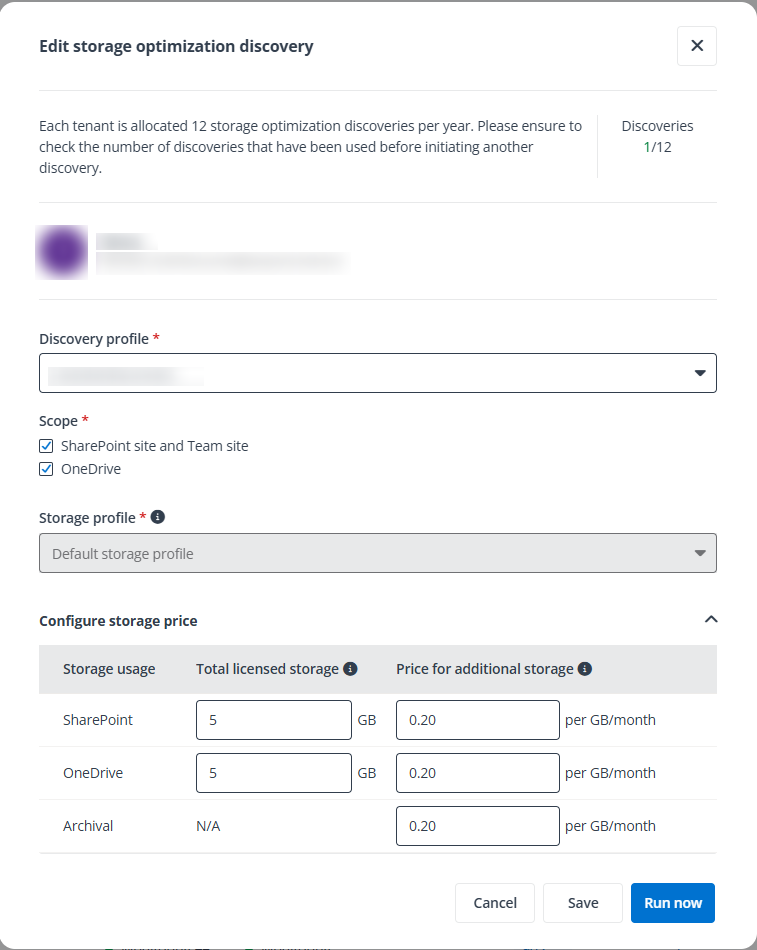Viewport: 757px width, 950px height.
Task: Click the Archival price per GB field
Action: point(477,825)
